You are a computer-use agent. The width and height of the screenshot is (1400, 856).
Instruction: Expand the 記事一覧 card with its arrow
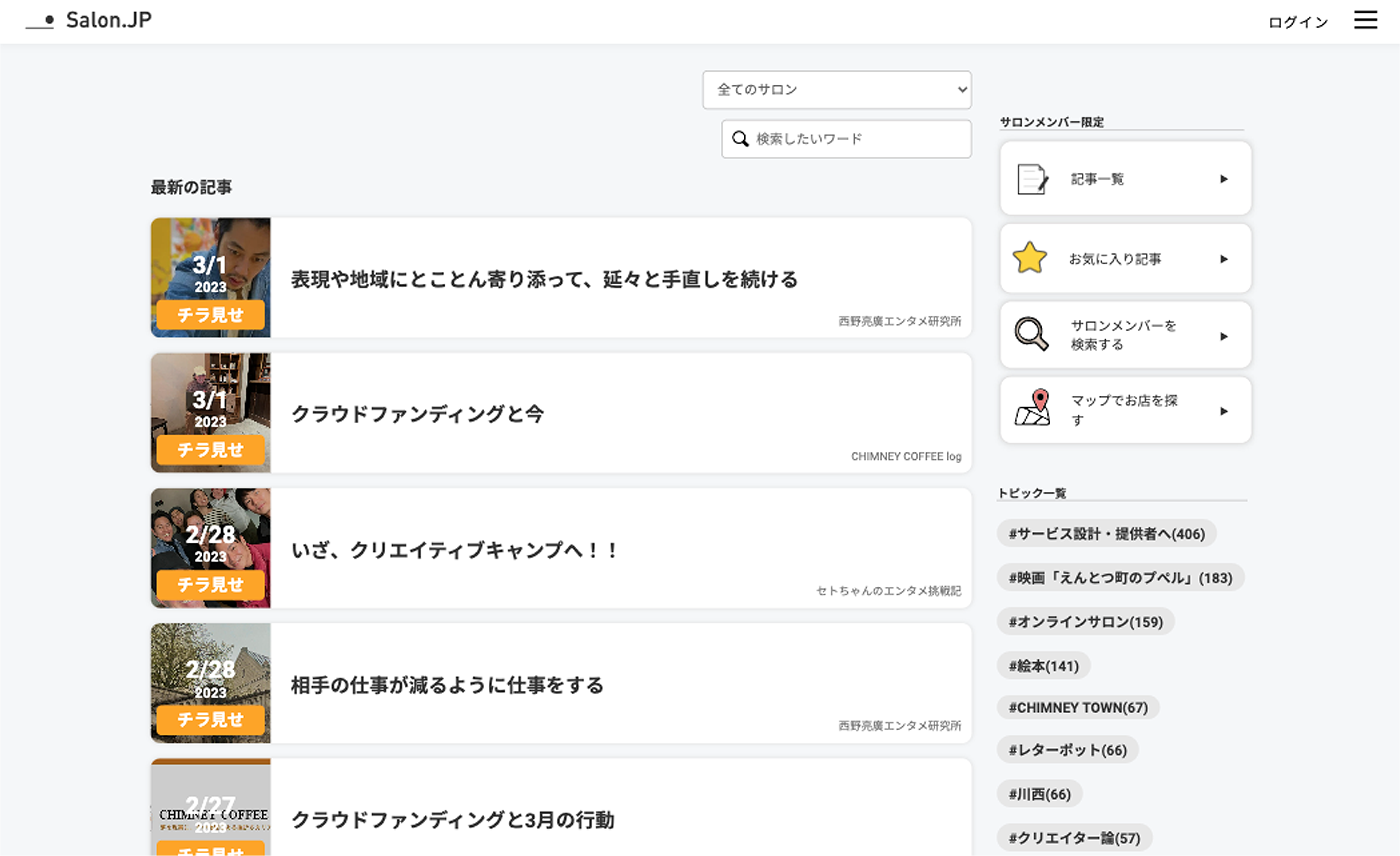point(1224,178)
